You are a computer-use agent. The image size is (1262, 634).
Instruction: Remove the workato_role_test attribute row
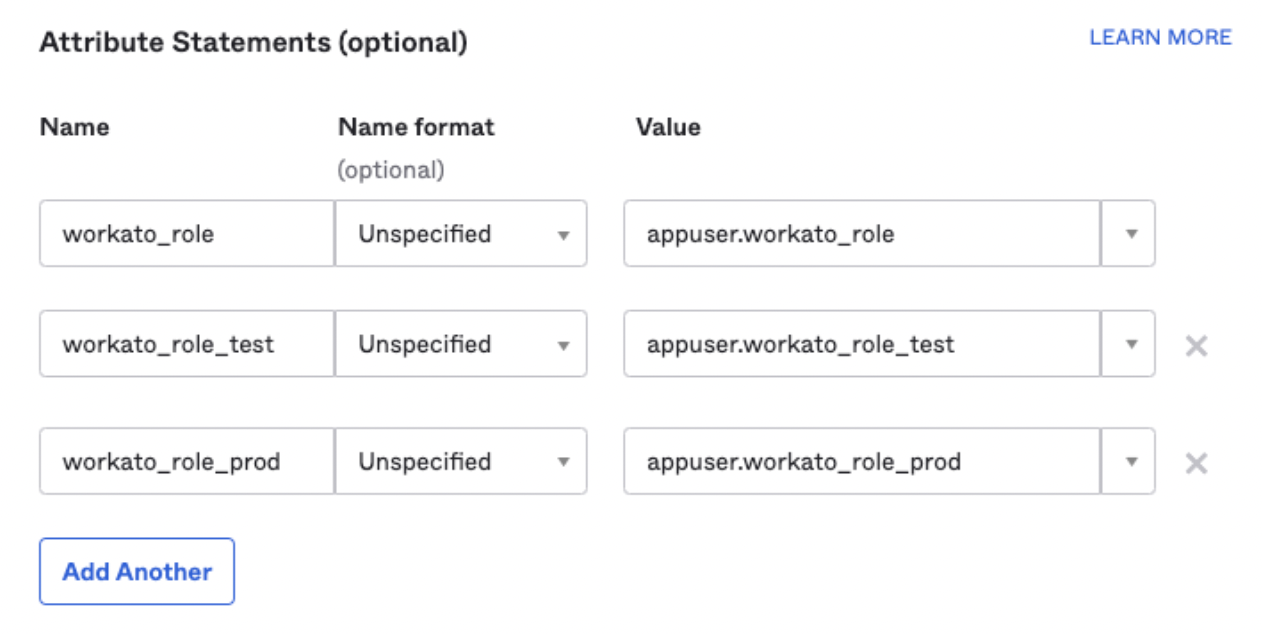1196,346
